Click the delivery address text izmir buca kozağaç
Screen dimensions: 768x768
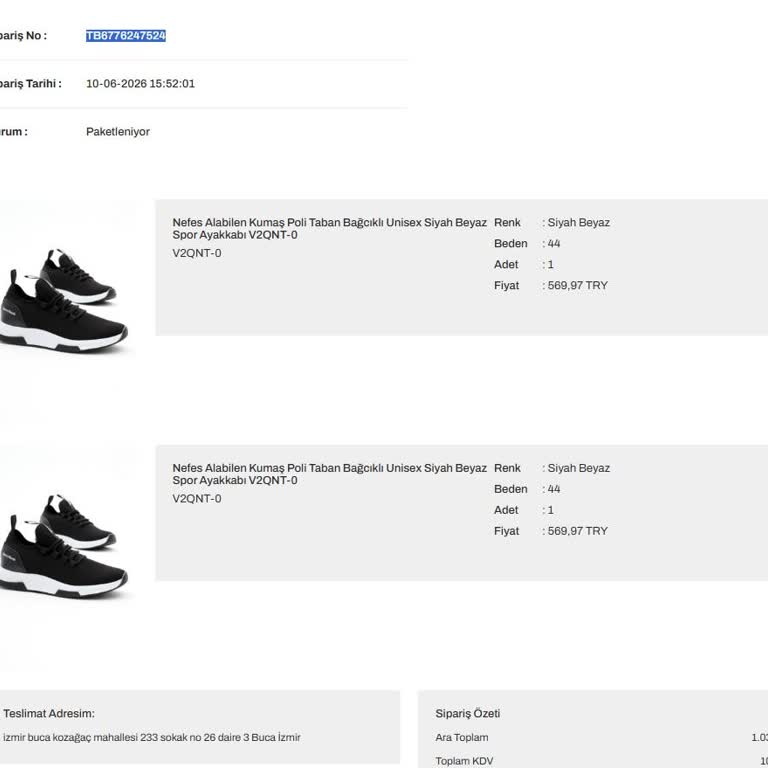tap(152, 737)
